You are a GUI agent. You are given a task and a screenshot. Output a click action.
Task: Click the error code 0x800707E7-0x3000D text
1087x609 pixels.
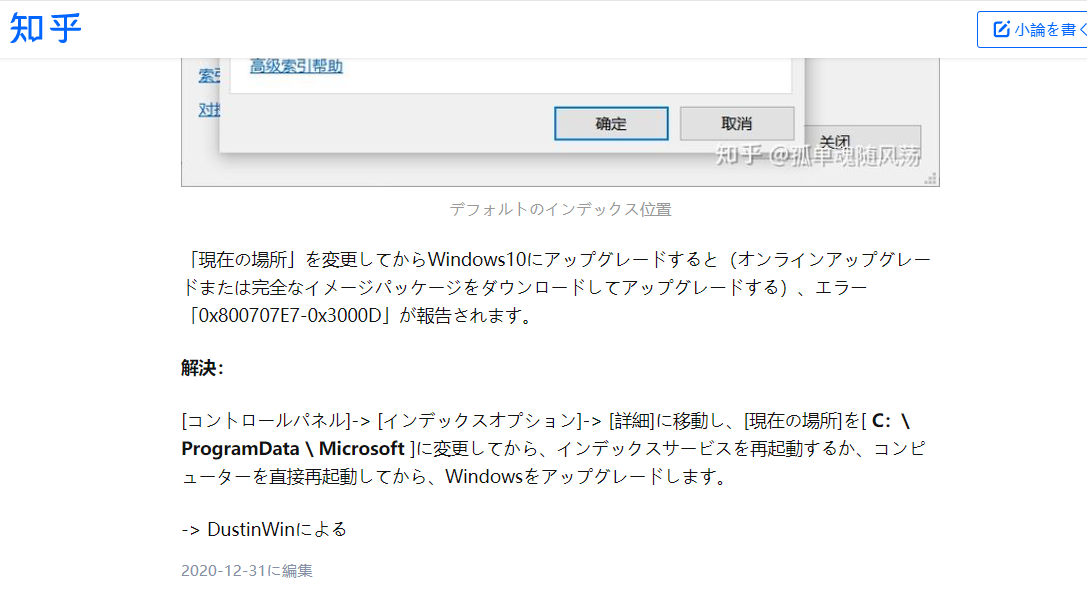[290, 316]
